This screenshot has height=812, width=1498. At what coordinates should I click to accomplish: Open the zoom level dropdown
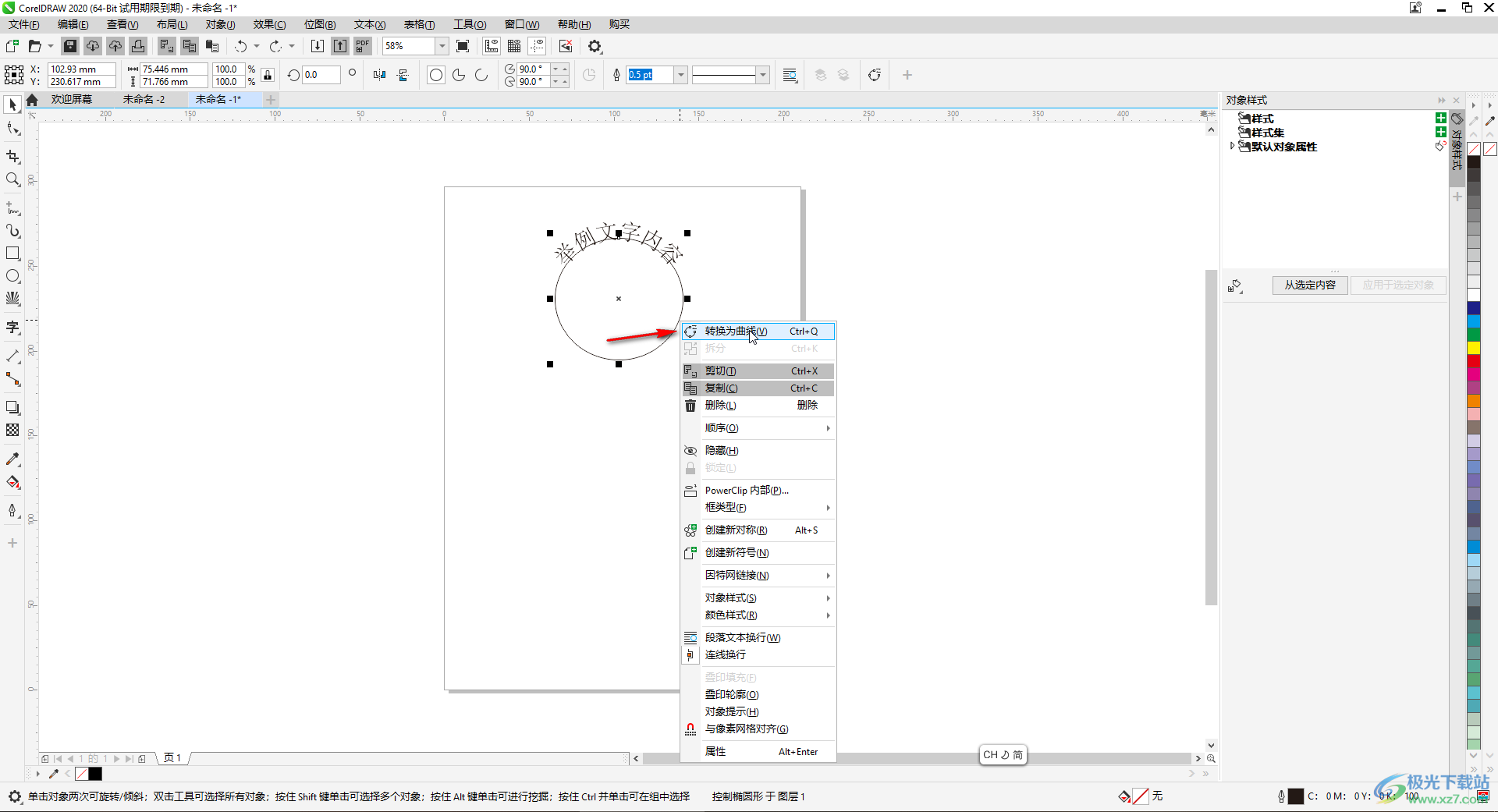click(442, 46)
